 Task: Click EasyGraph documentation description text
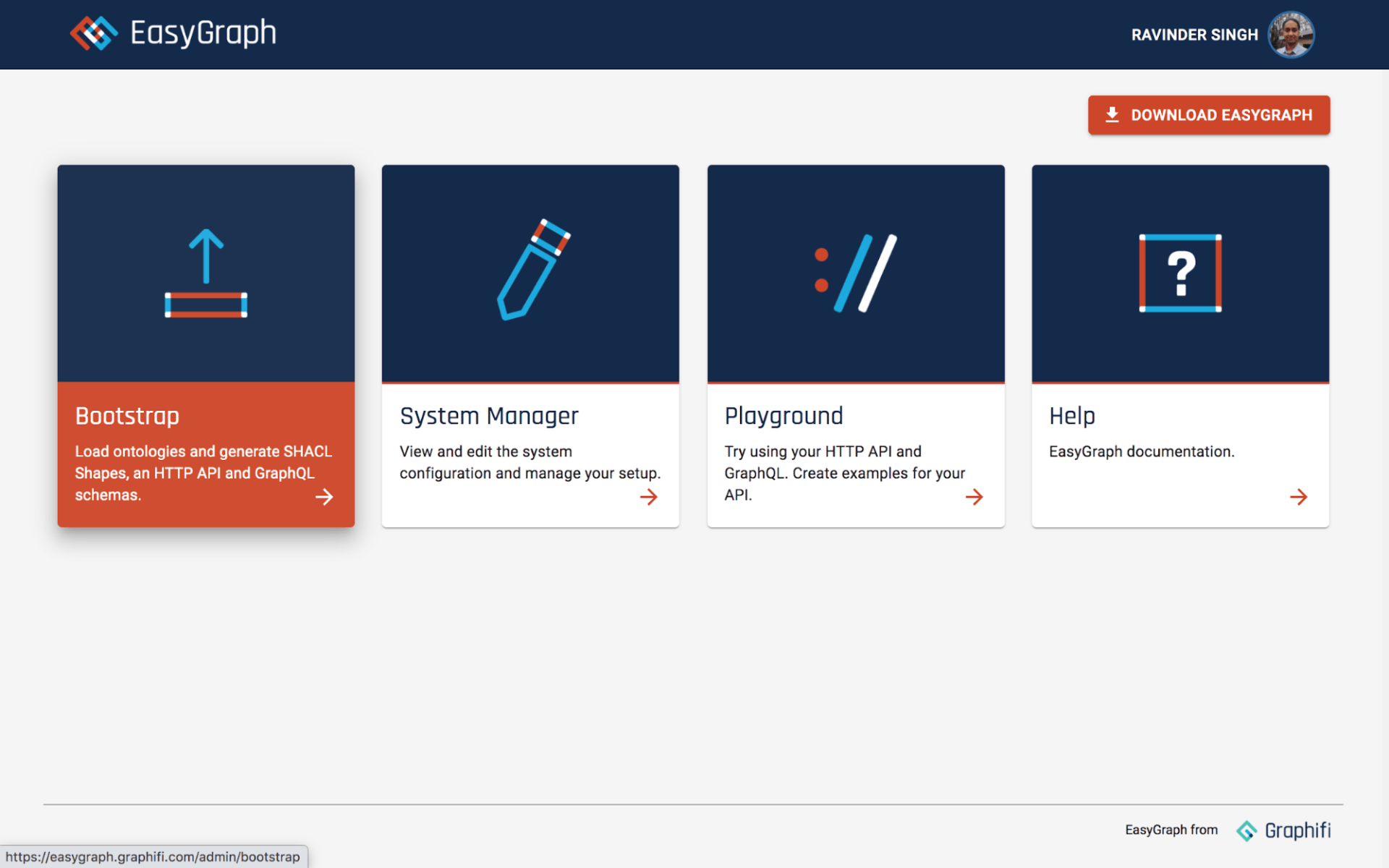coord(1142,451)
